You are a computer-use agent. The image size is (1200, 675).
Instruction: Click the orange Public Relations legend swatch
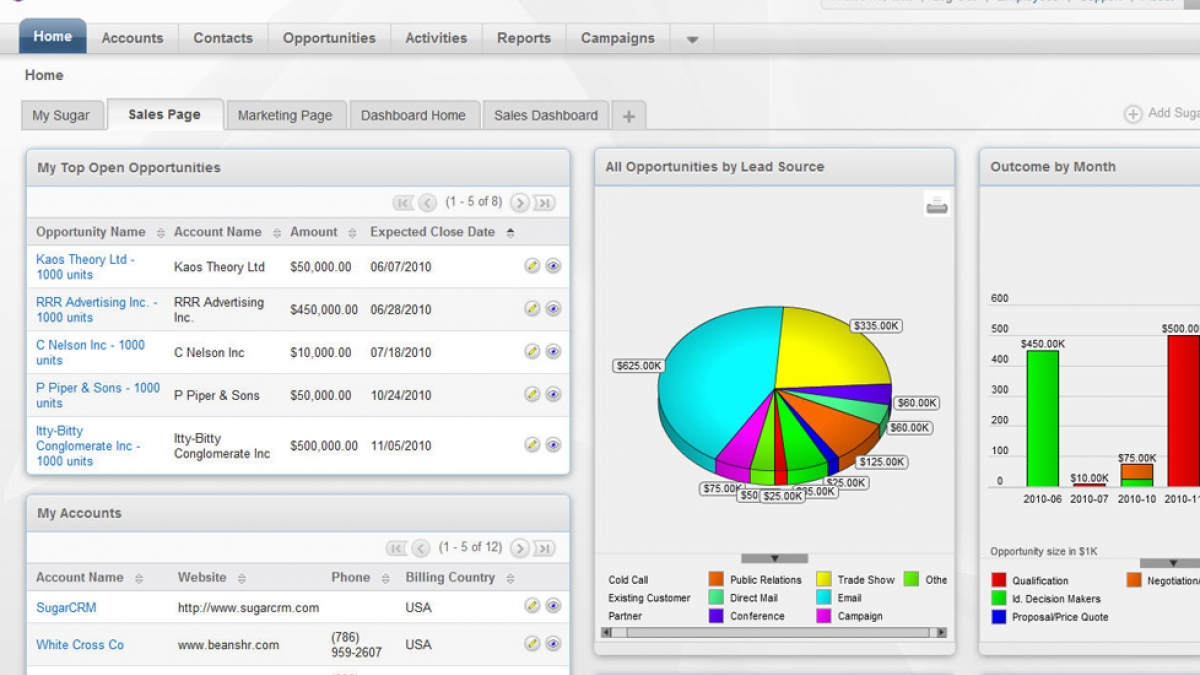pos(716,579)
